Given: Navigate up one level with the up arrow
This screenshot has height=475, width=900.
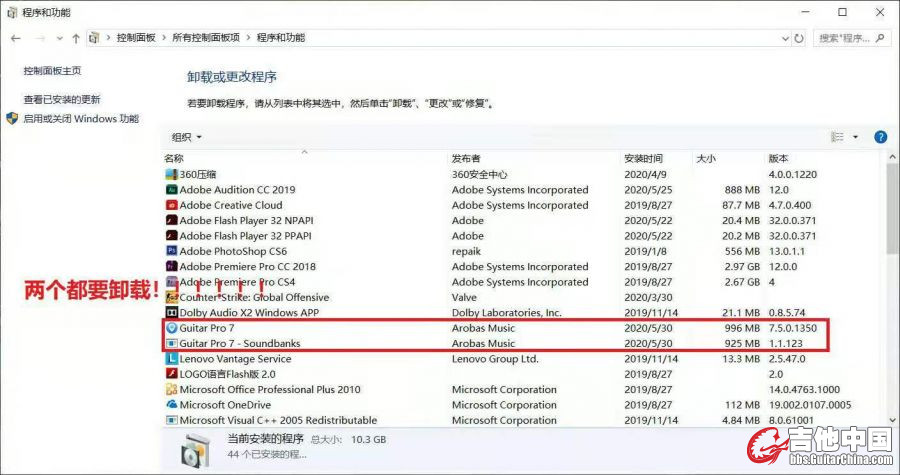Looking at the screenshot, I should (x=76, y=38).
